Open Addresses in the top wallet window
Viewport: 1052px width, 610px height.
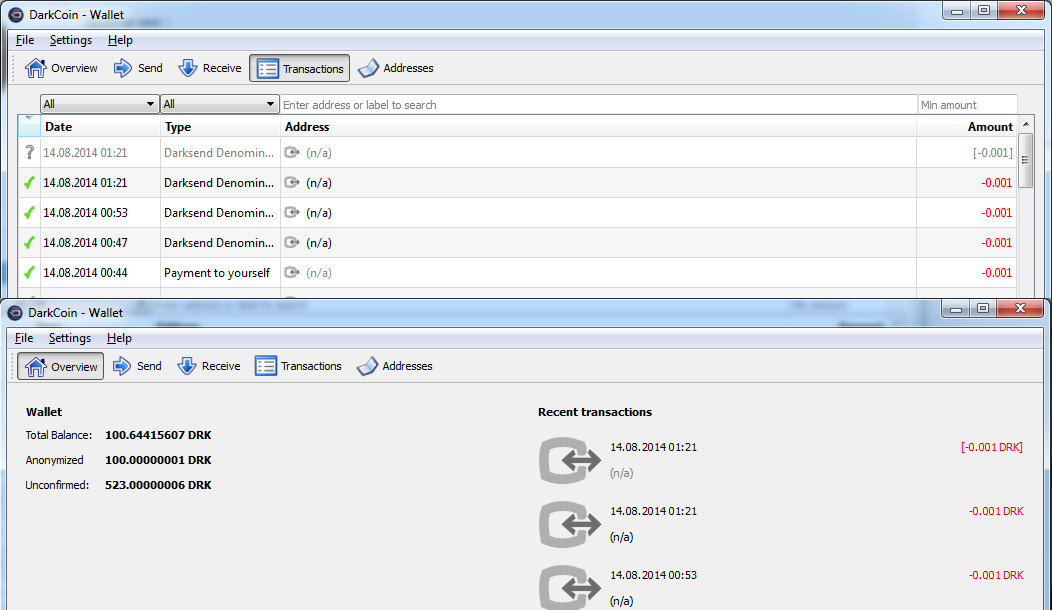click(395, 68)
